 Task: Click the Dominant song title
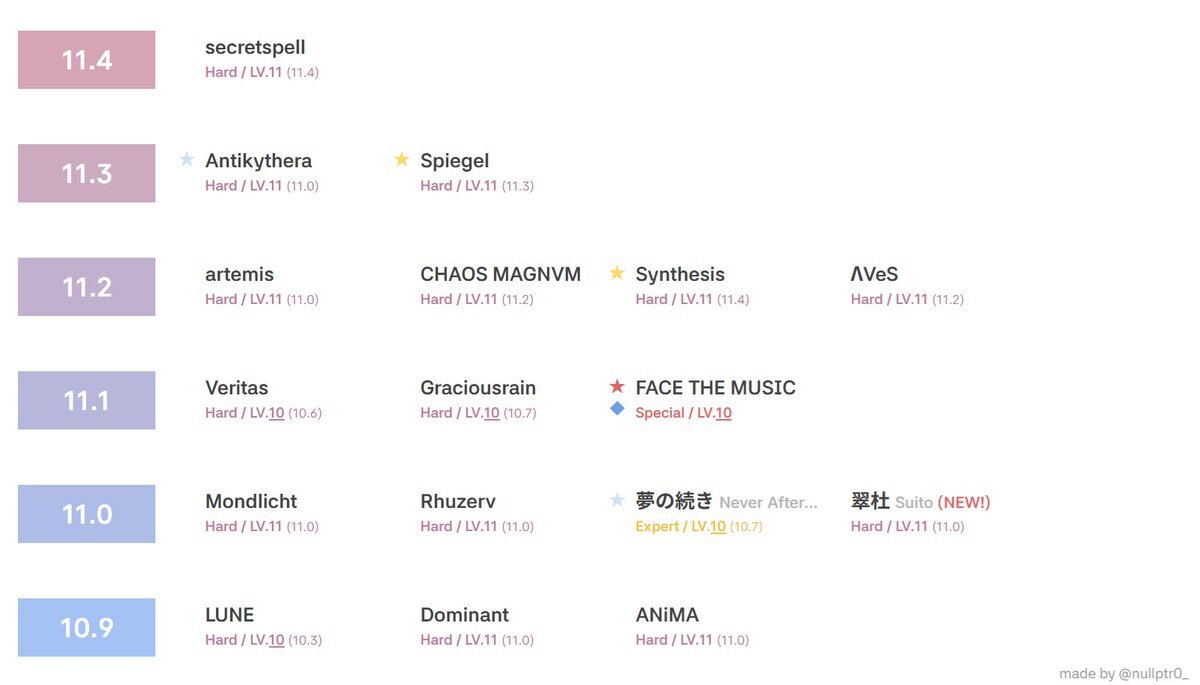tap(464, 615)
